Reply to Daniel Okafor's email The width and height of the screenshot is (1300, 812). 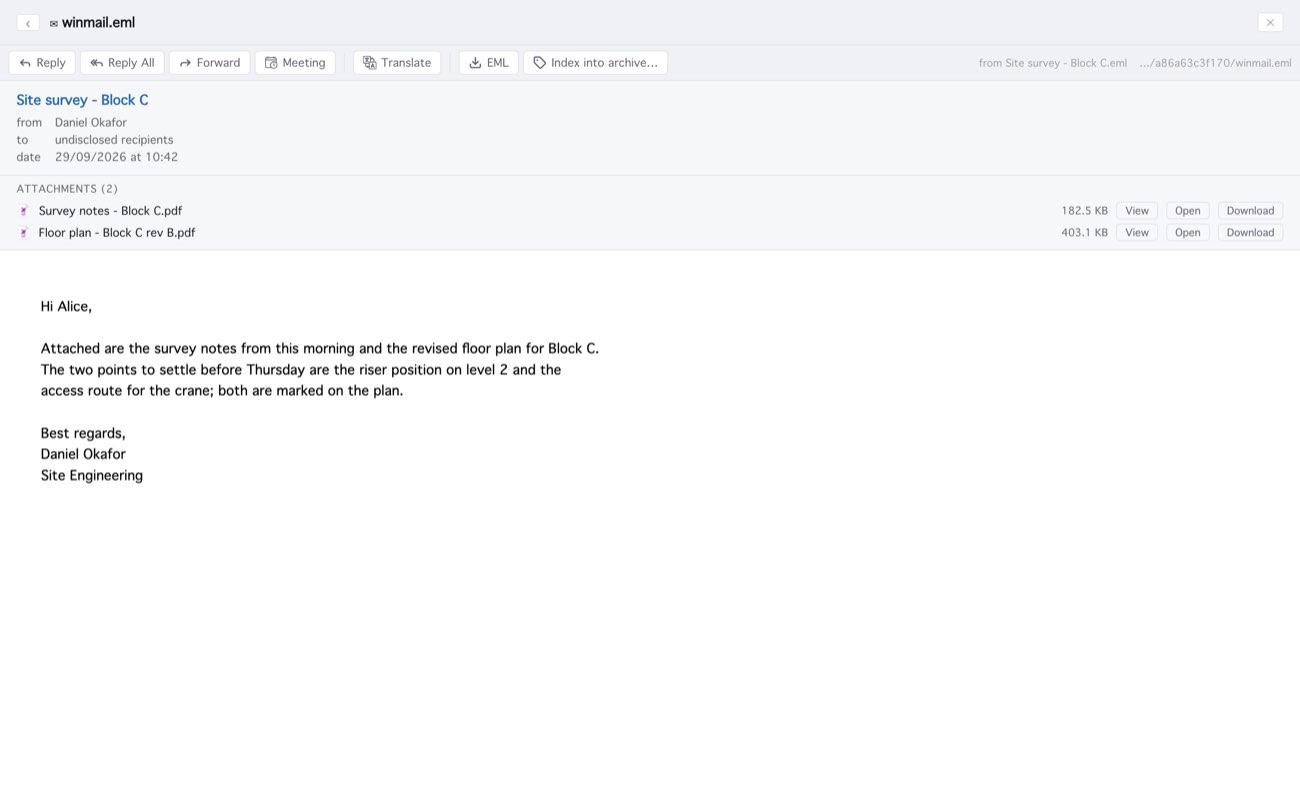pyautogui.click(x=42, y=63)
